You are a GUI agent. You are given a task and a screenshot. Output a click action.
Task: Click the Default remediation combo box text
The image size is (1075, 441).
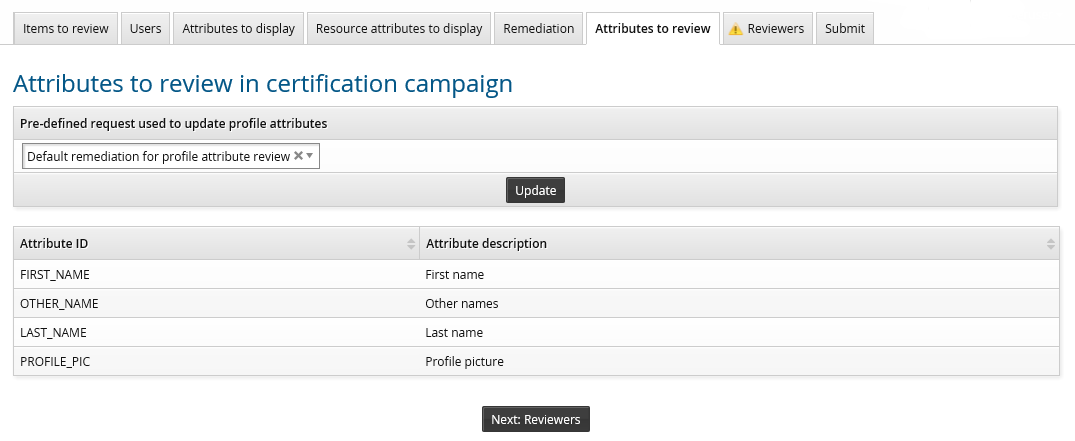pos(158,156)
